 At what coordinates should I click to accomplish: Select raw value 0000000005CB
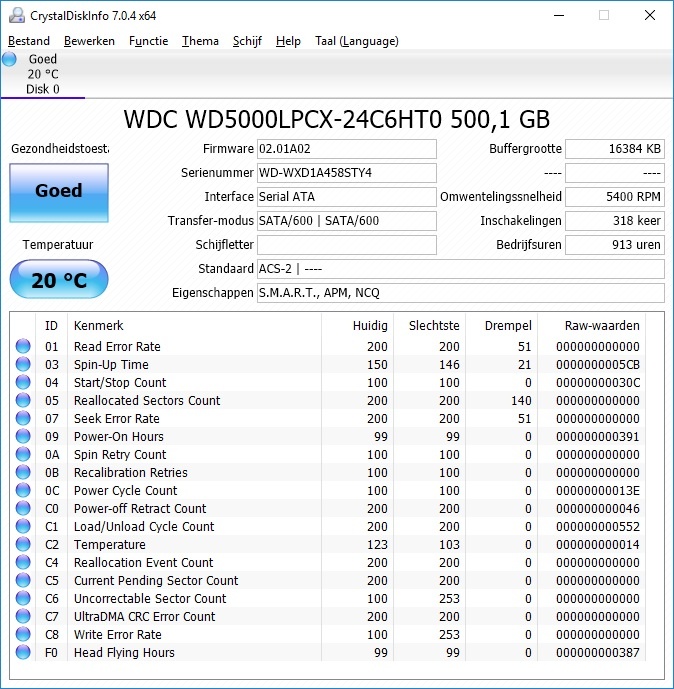point(598,365)
